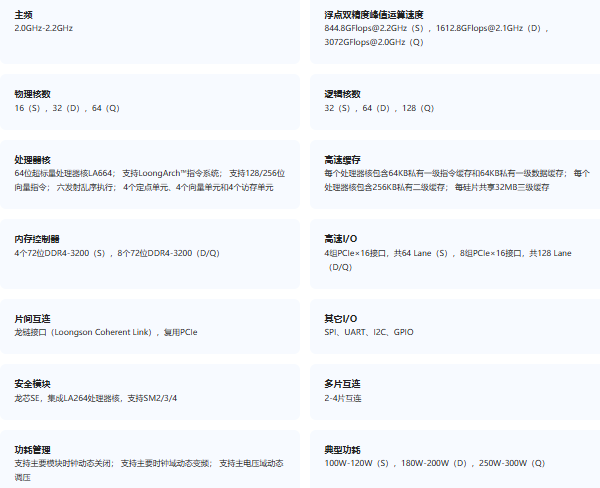Click the 物理核数 heading
Viewport: 600px width, 488px height.
tap(33, 93)
